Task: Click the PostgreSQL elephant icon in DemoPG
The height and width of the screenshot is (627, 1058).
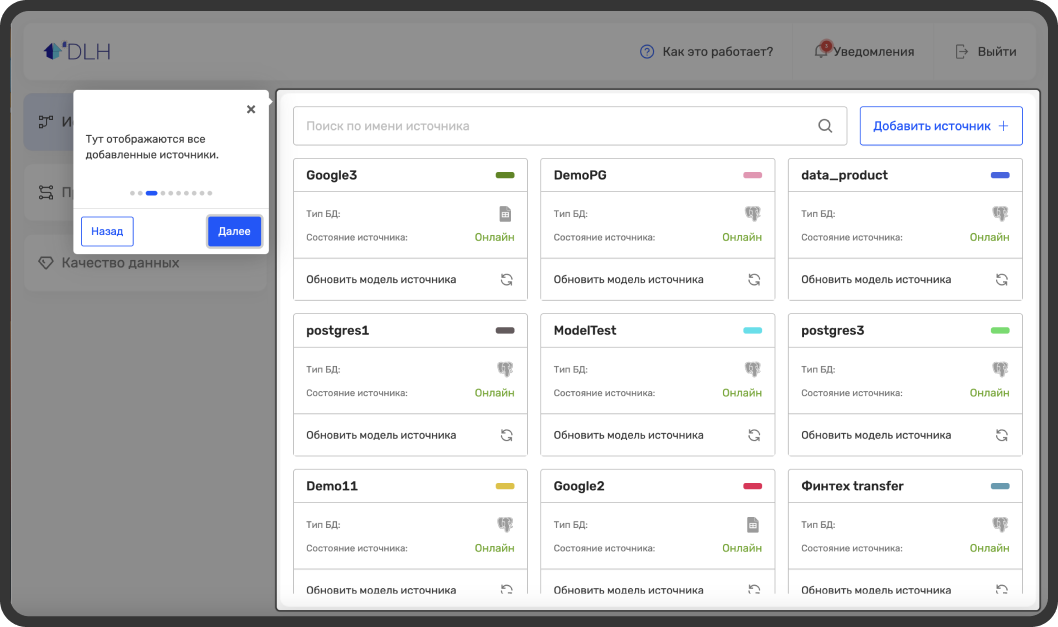Action: tap(753, 214)
